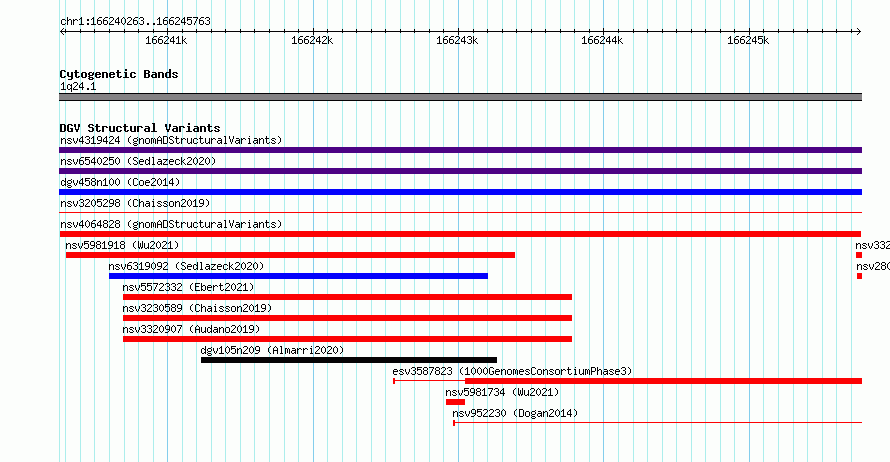The height and width of the screenshot is (462, 890).
Task: Open the nsv3230589 (Chaisson2019) label
Action: 197,308
